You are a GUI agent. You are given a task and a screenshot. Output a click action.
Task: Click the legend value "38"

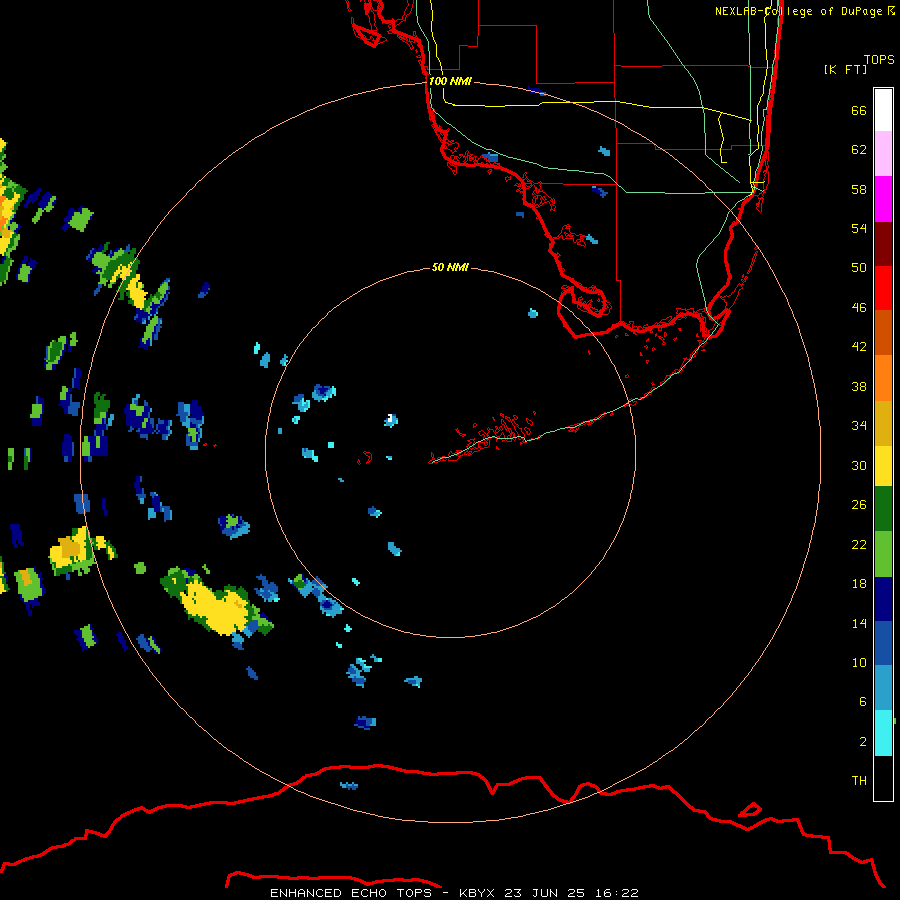(859, 386)
